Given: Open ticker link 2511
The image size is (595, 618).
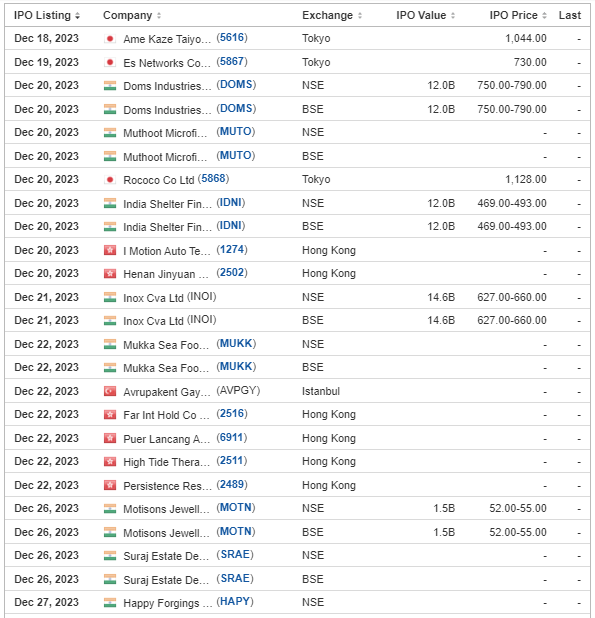Looking at the screenshot, I should click(x=232, y=460).
